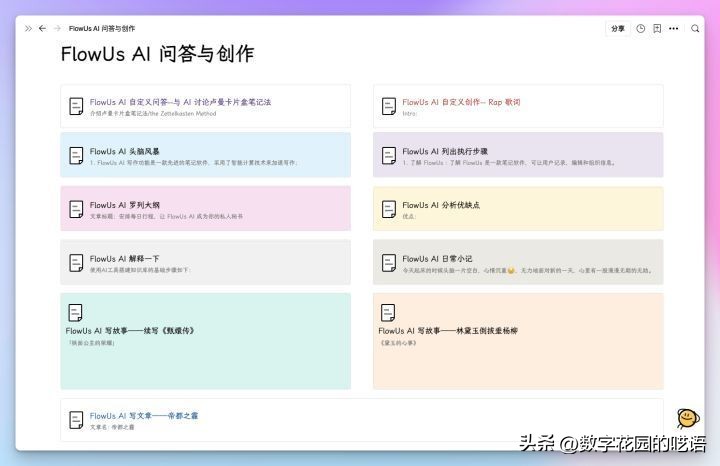Screen dimensions: 720x466
Task: Click page icon of 分析优缺点 card
Action: 388,209
